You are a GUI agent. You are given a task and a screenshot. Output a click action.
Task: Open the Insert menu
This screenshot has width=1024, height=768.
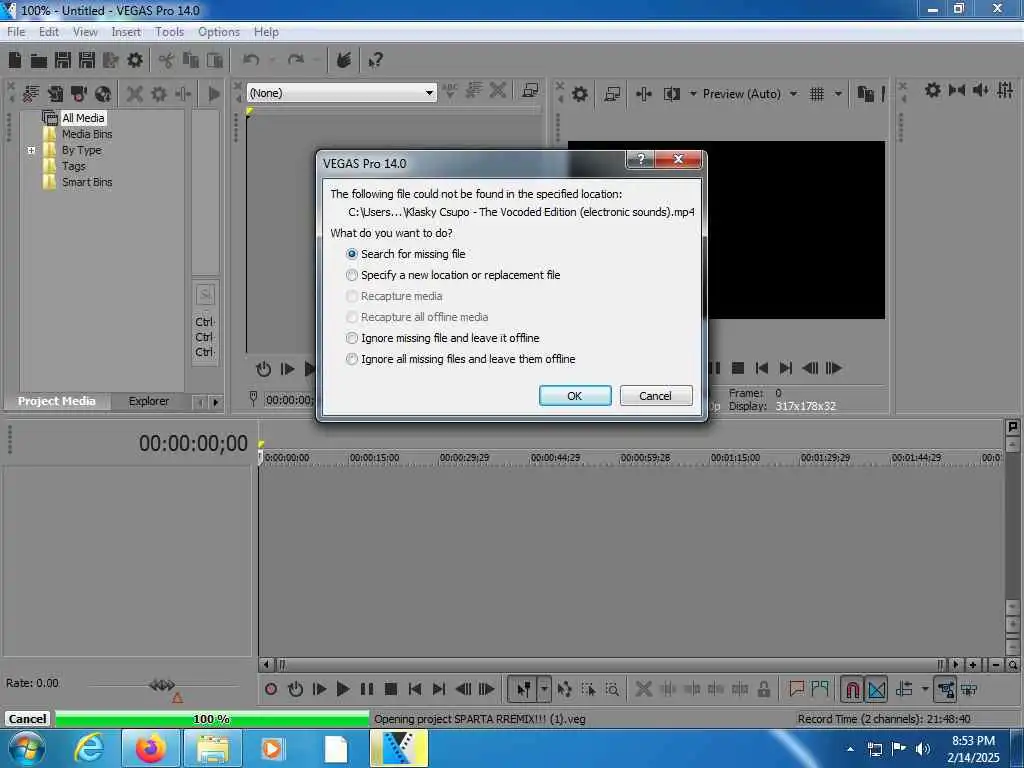point(126,32)
